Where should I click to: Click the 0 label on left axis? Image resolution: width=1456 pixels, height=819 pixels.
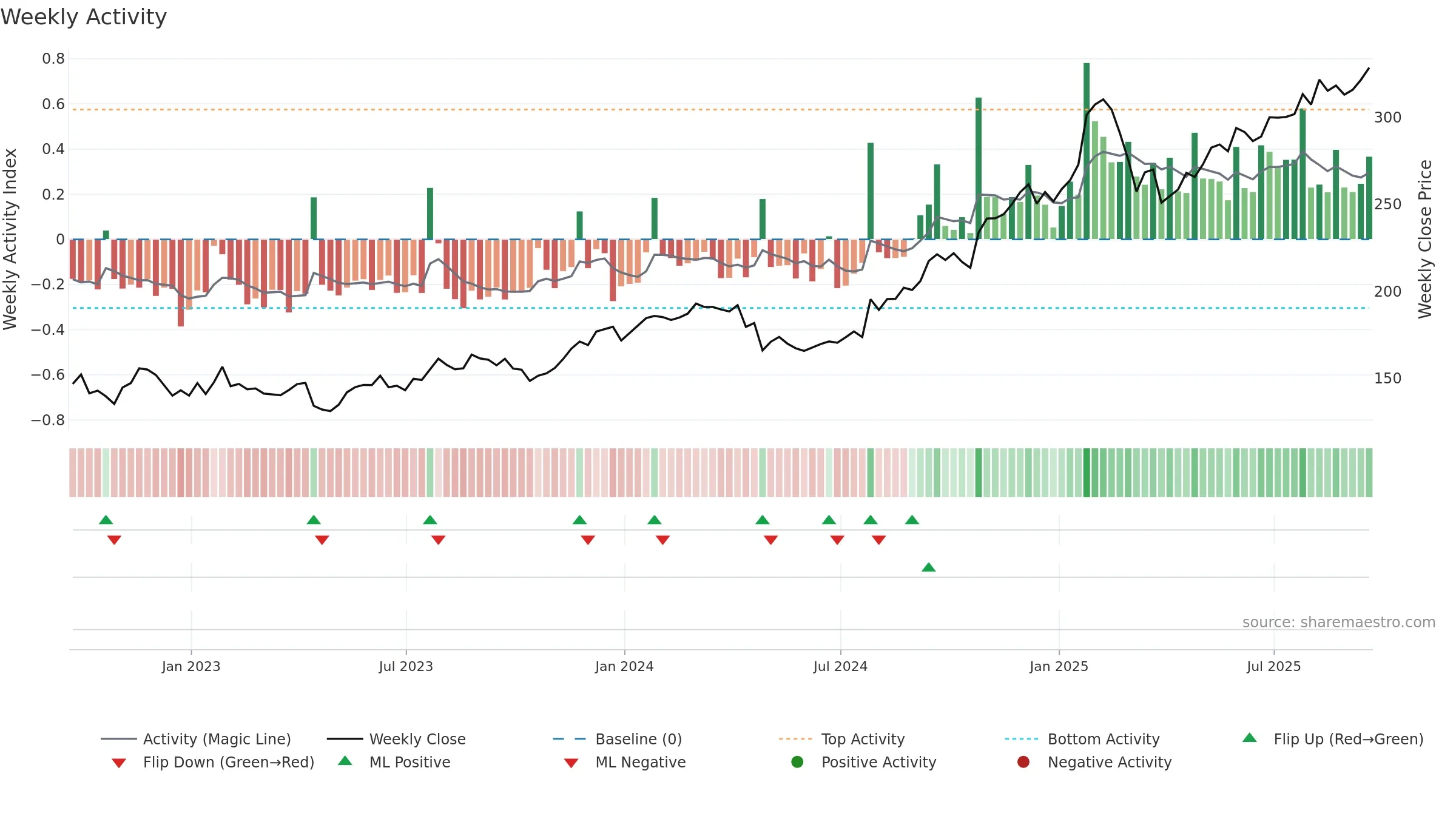[60, 240]
